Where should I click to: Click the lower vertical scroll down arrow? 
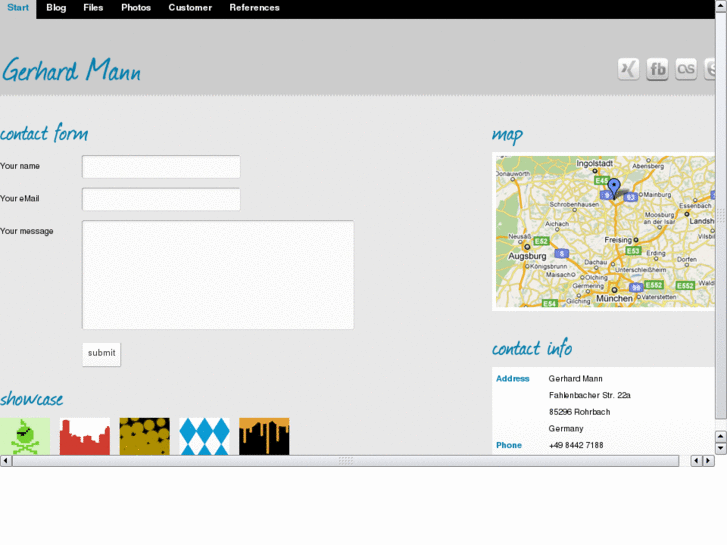[x=721, y=449]
